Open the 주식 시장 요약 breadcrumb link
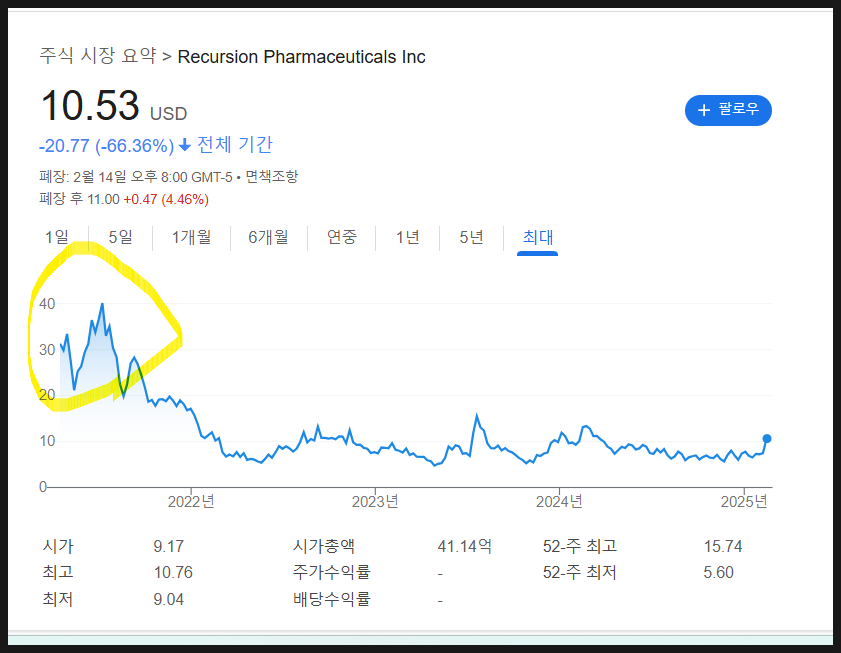Screen dimensions: 841x653 pos(98,56)
